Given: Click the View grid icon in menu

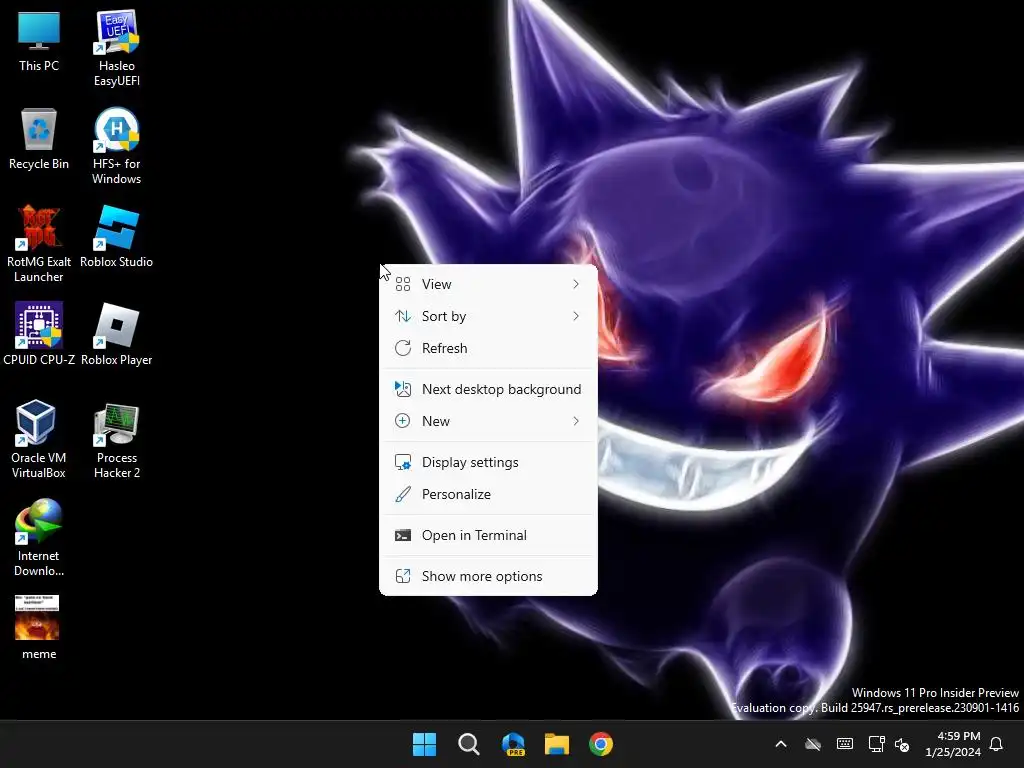Looking at the screenshot, I should click(403, 284).
